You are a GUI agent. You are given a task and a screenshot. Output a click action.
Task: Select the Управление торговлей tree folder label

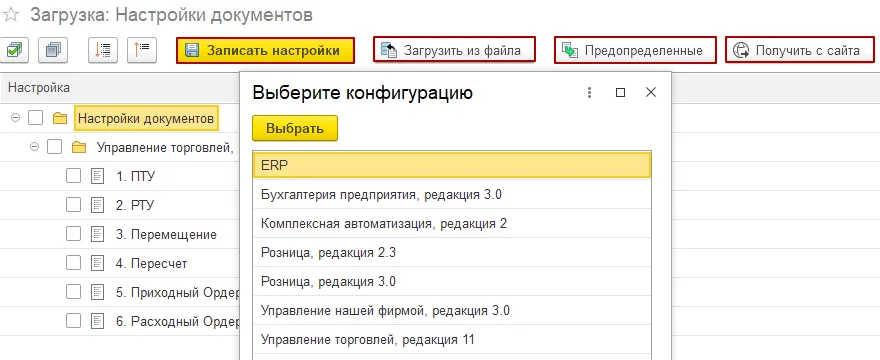click(x=165, y=148)
